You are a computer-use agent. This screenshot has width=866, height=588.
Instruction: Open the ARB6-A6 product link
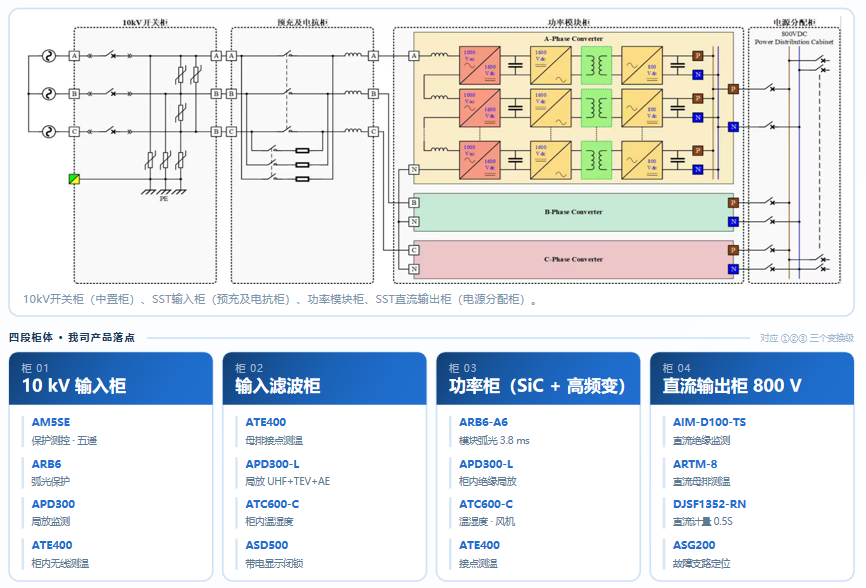(483, 422)
